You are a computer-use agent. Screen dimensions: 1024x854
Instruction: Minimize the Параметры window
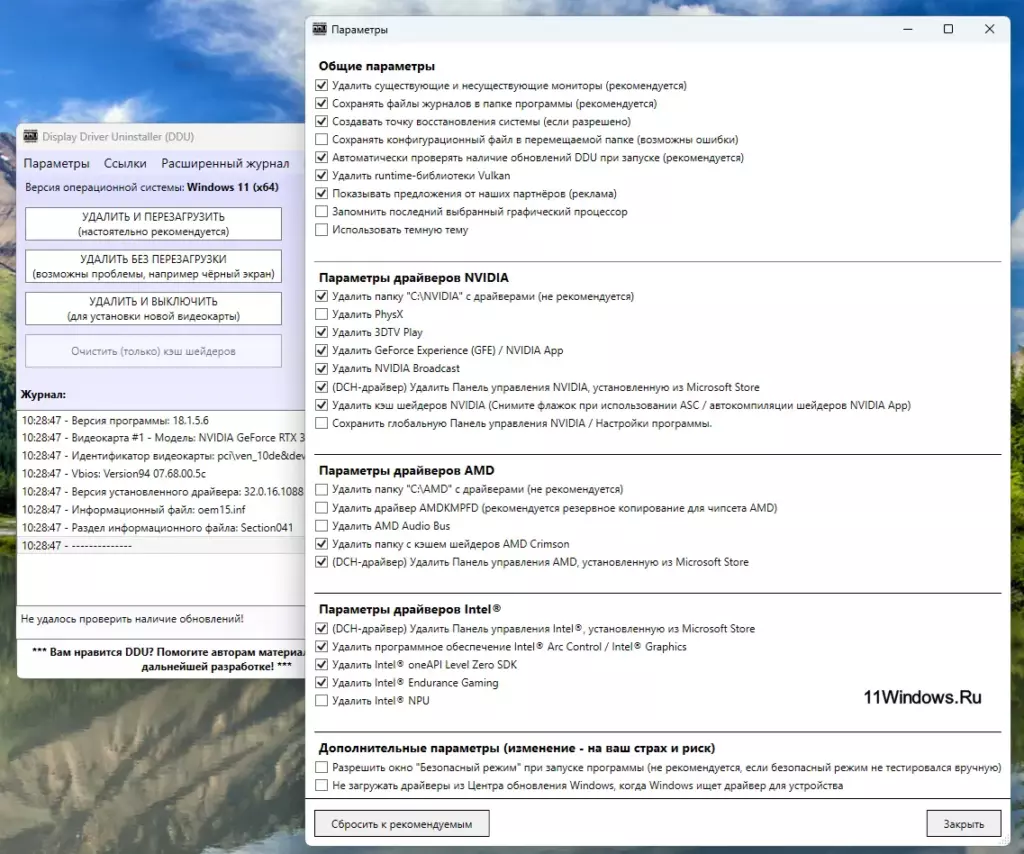click(908, 29)
